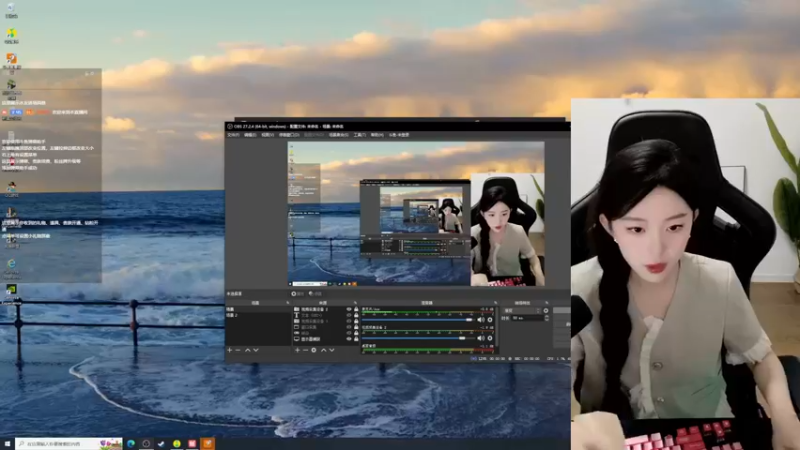Mute the 视频采集设备 2 mixer channel speaker icon
Image resolution: width=800 pixels, height=450 pixels.
pos(481,338)
